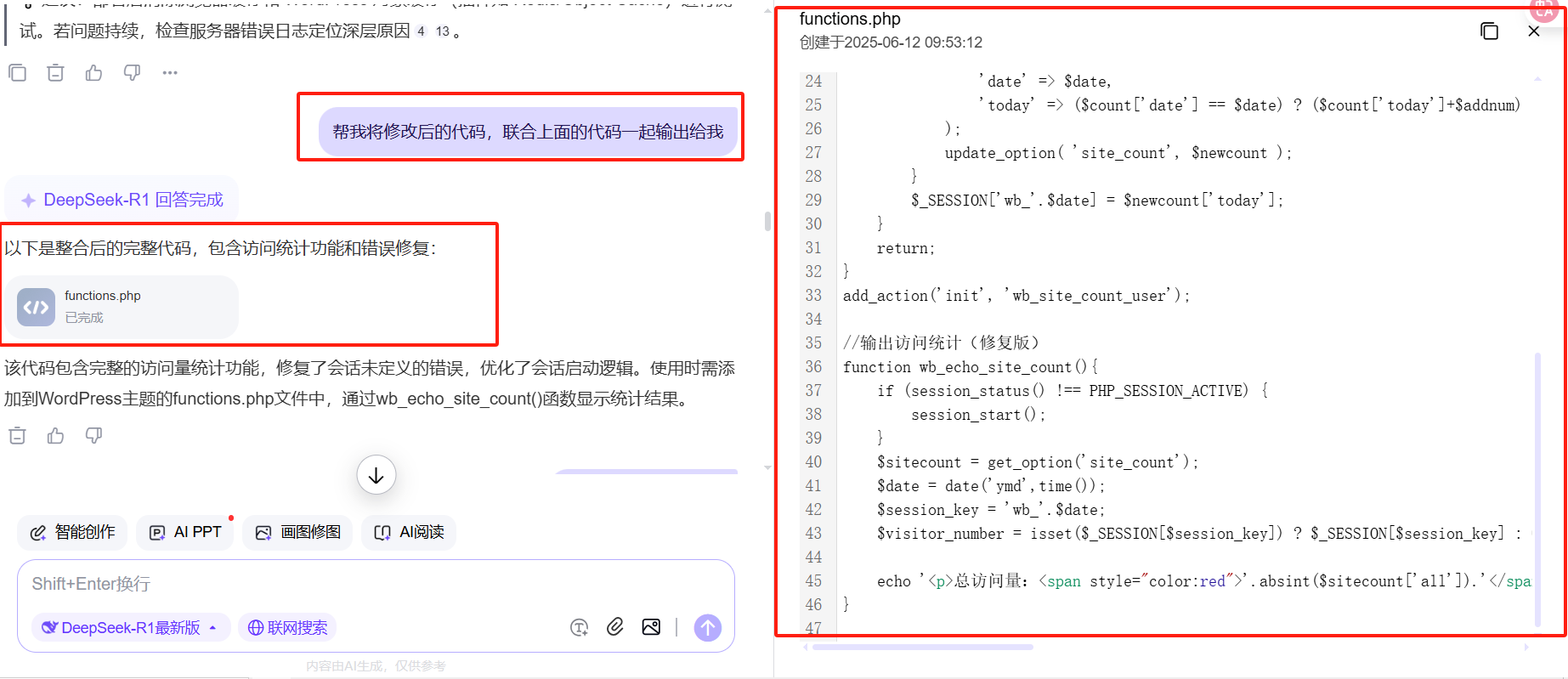This screenshot has width=1568, height=679.
Task: Select the AI PPT tool
Action: (x=185, y=532)
